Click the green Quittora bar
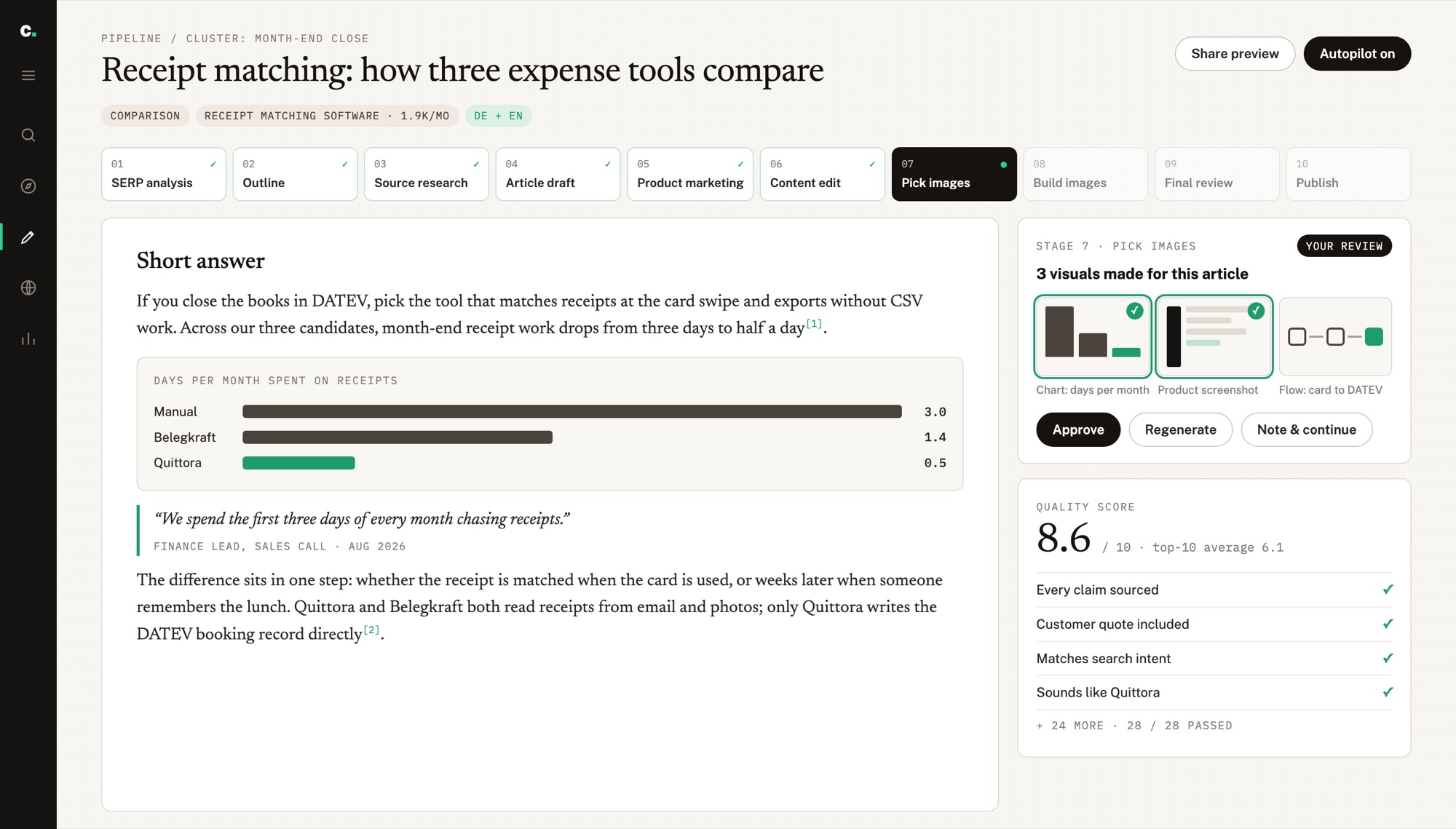1456x829 pixels. pos(298,463)
